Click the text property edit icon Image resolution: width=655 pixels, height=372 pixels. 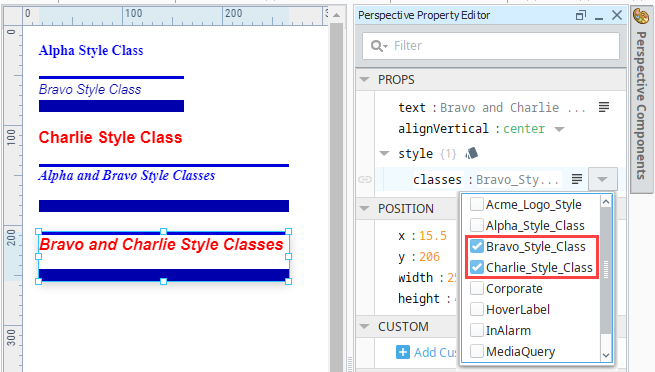coord(604,107)
